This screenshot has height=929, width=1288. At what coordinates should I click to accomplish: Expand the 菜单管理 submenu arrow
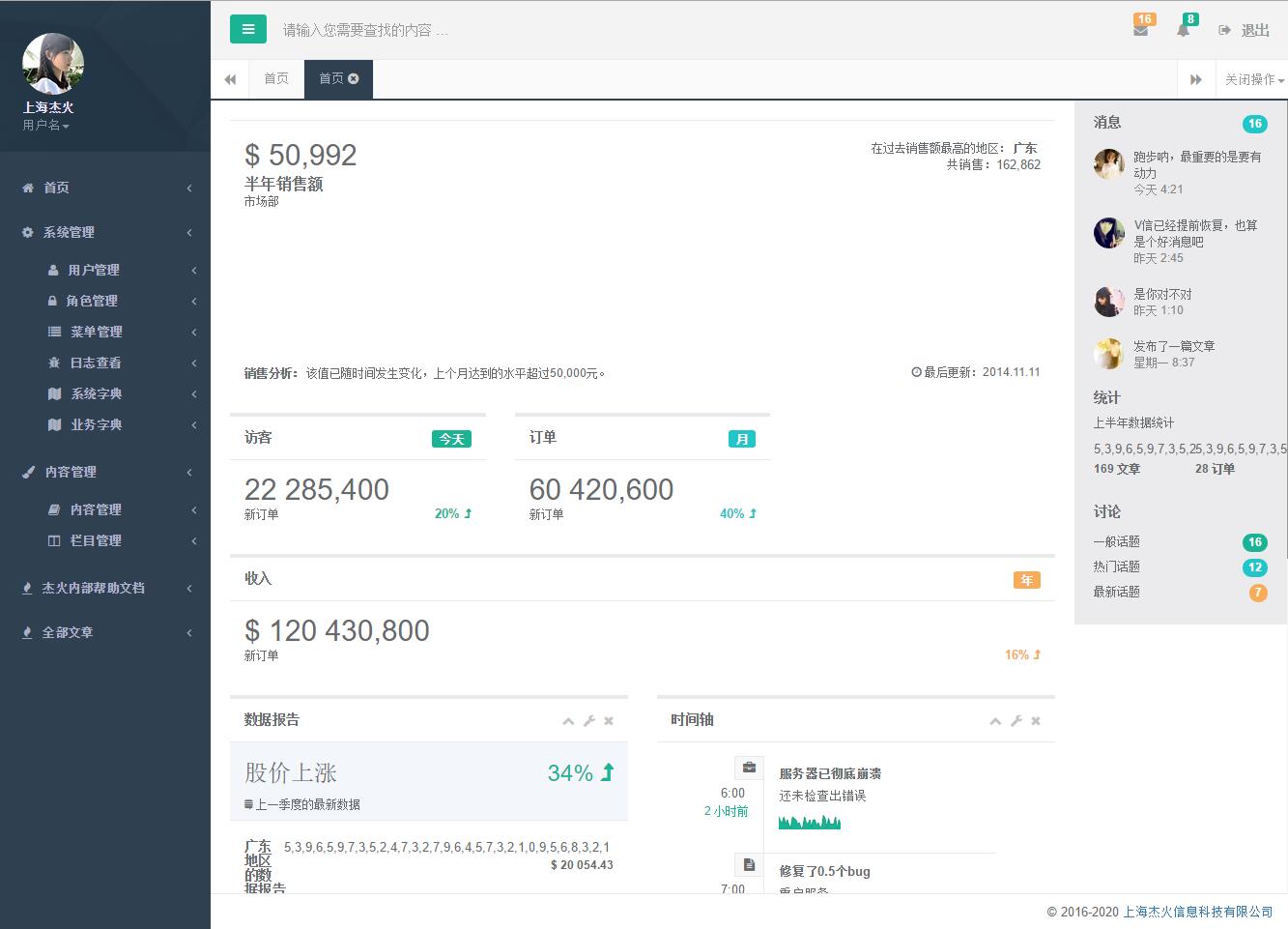pos(193,332)
